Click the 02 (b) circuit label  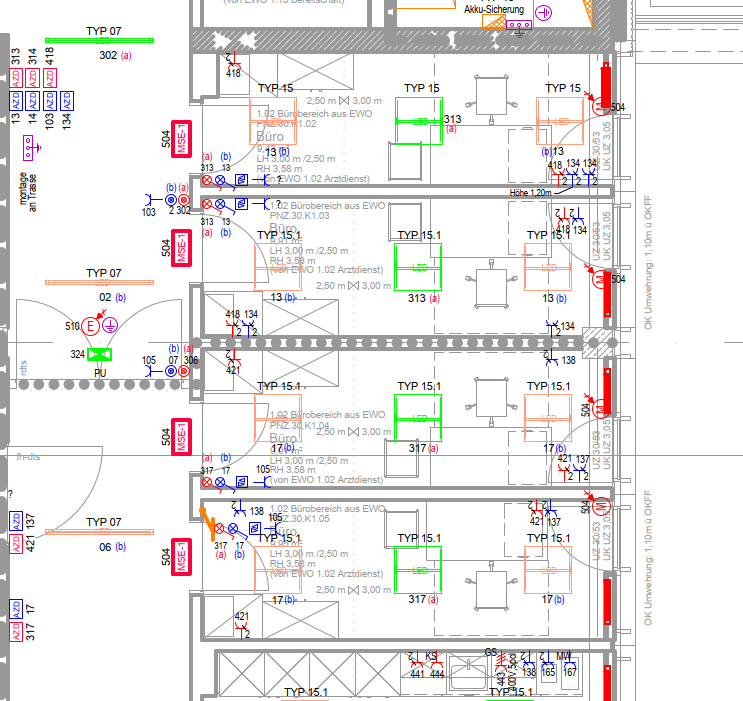(112, 298)
